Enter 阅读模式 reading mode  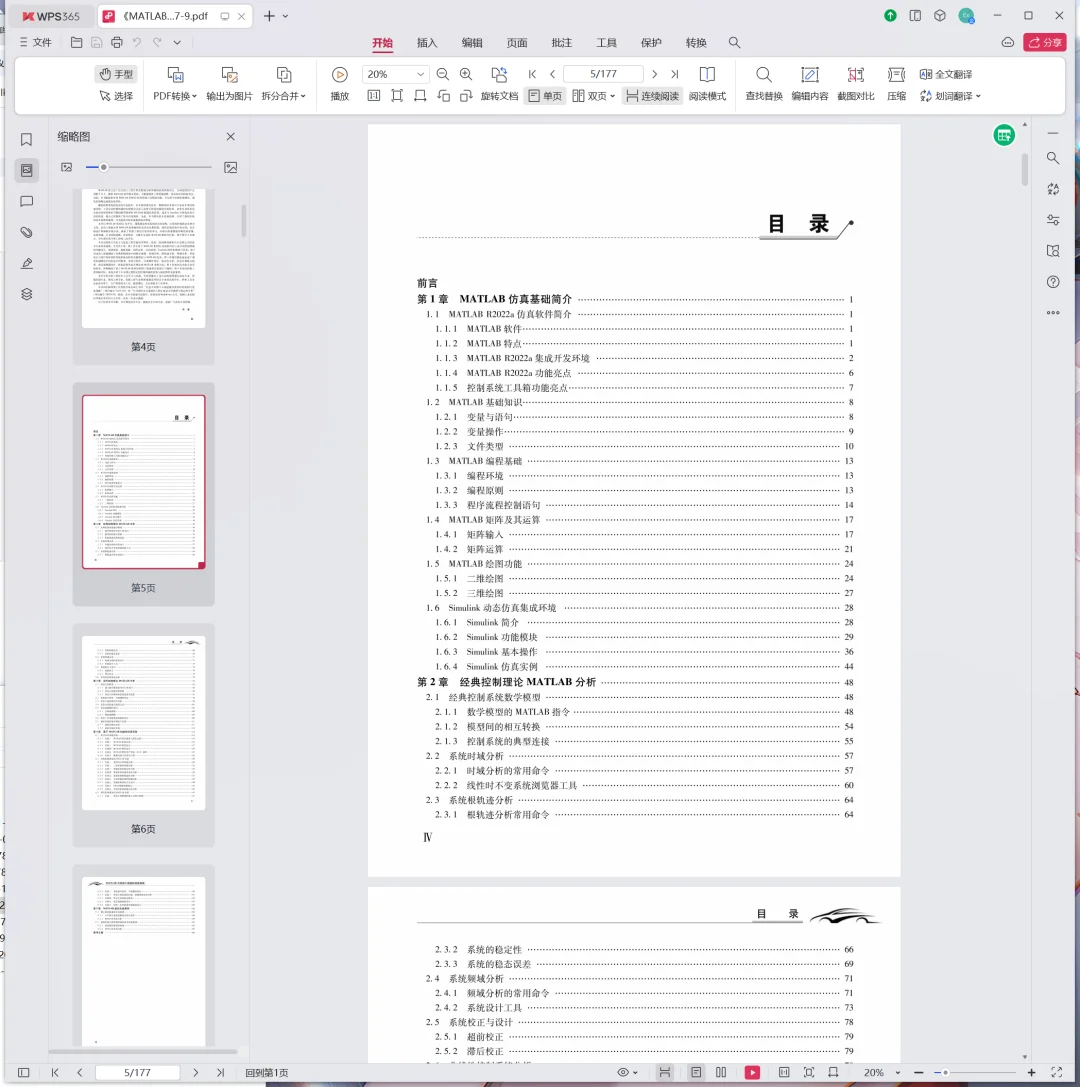[707, 84]
